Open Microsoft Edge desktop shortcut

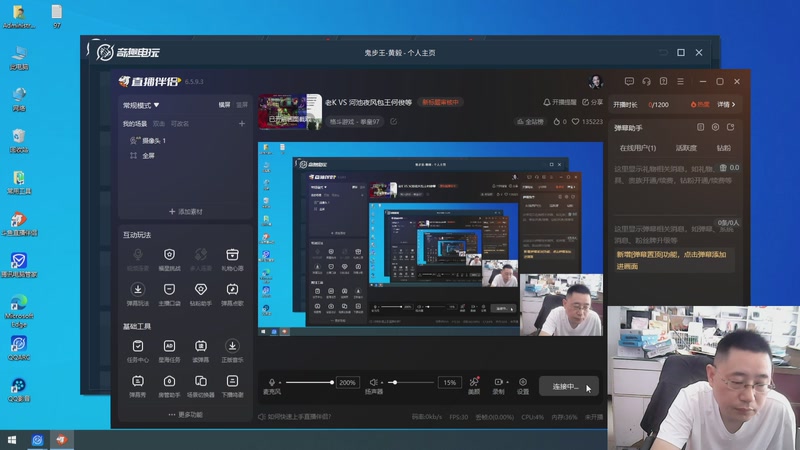coord(19,310)
